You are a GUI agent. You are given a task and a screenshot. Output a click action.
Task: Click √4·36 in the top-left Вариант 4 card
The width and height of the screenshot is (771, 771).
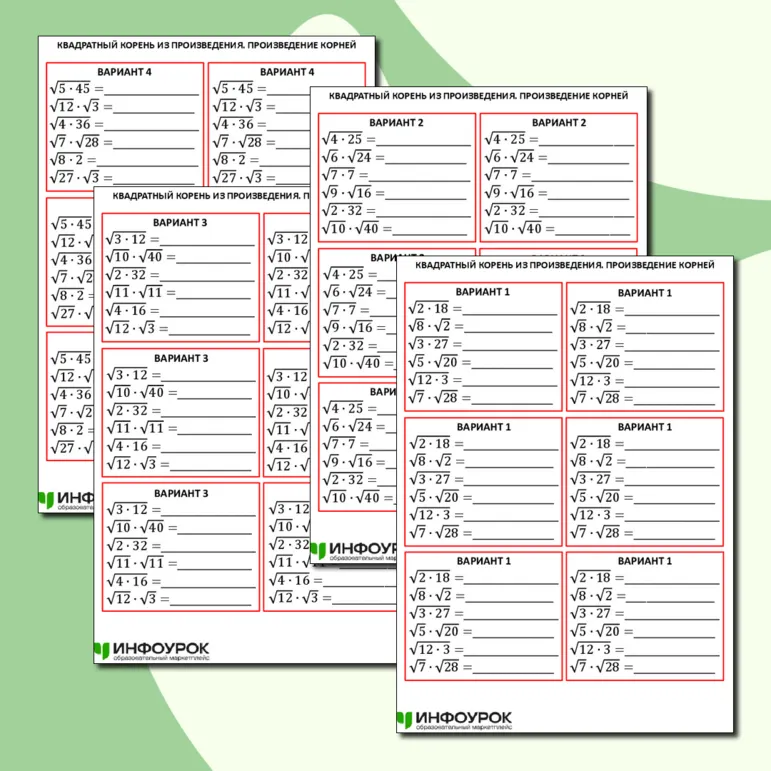point(70,124)
